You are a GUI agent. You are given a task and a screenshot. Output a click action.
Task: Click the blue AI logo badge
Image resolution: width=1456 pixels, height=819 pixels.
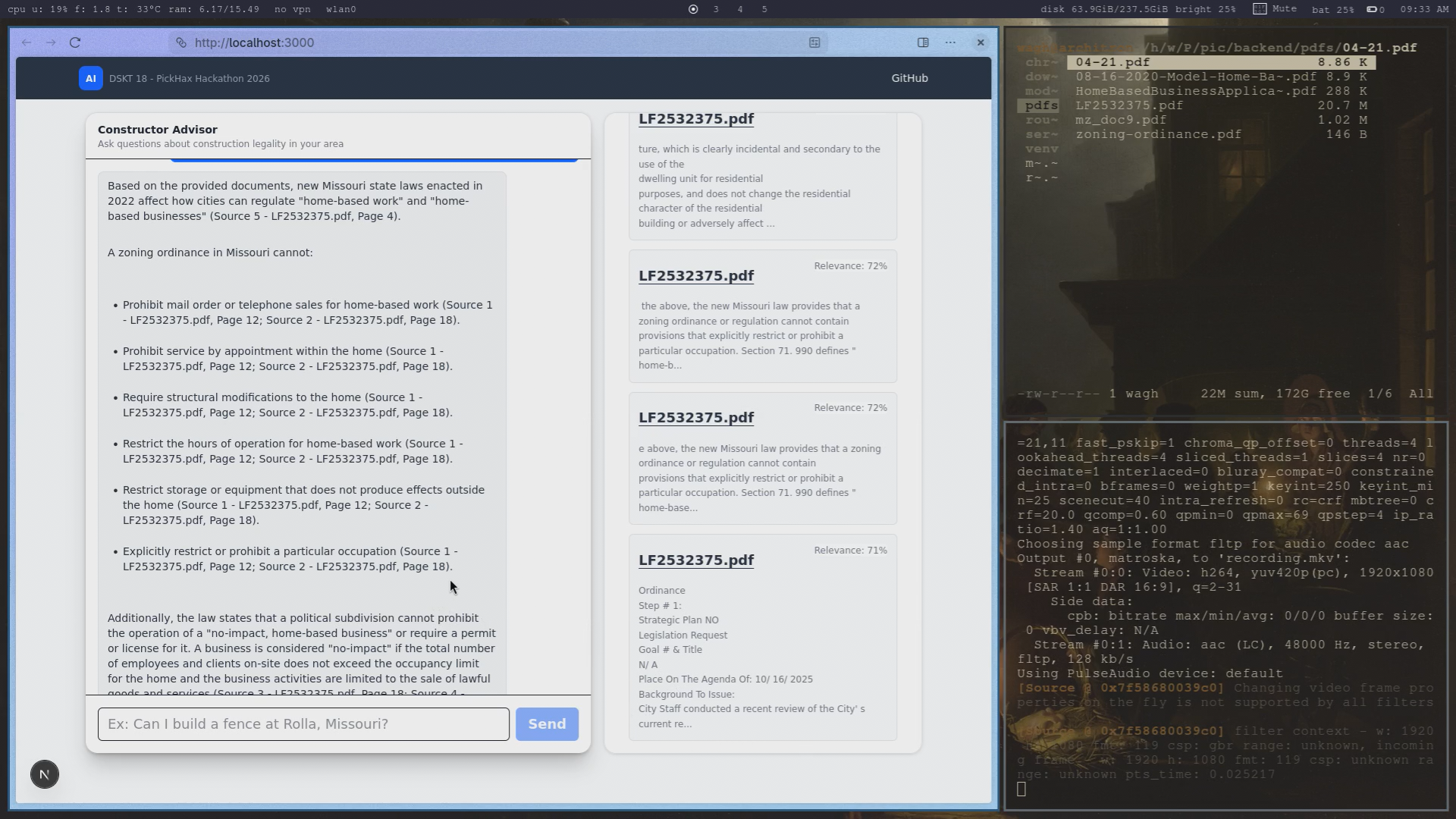tap(90, 78)
